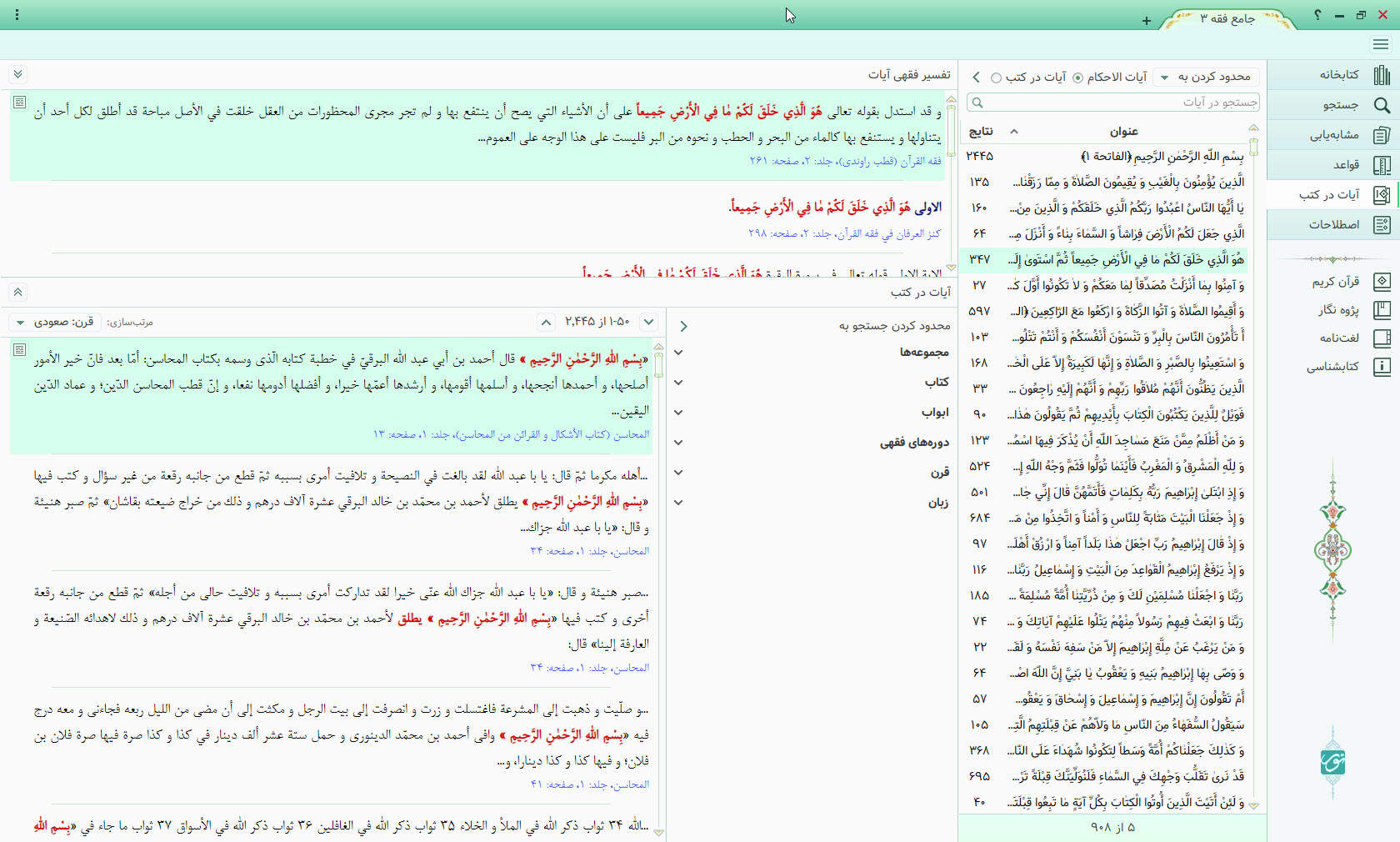Image resolution: width=1400 pixels, height=842 pixels.
Task: Select highlighted verse row هُوَ الَّذِي خَلَقَ لَكُمْ
Action: pos(1105,260)
